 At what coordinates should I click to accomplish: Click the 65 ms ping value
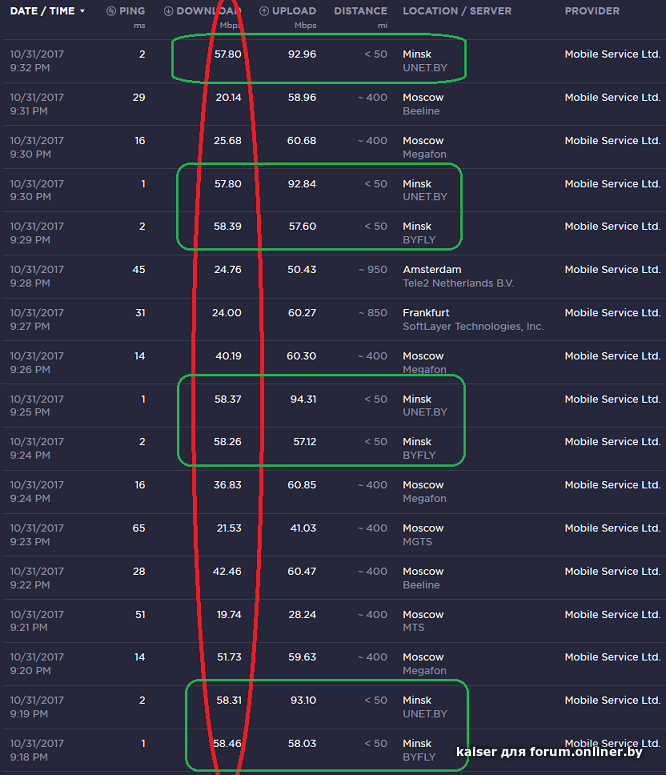(138, 528)
